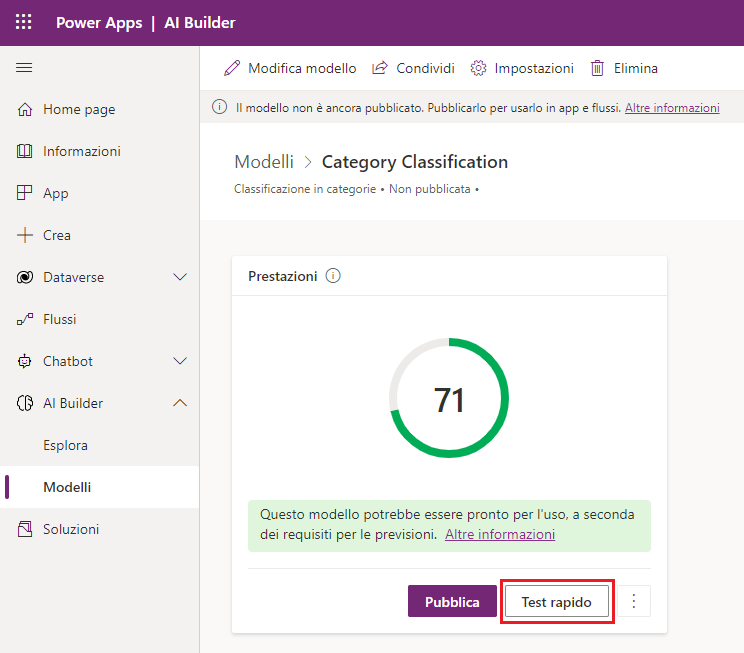This screenshot has height=653, width=744.
Task: Go to Soluzioni in sidebar
Action: (70, 529)
